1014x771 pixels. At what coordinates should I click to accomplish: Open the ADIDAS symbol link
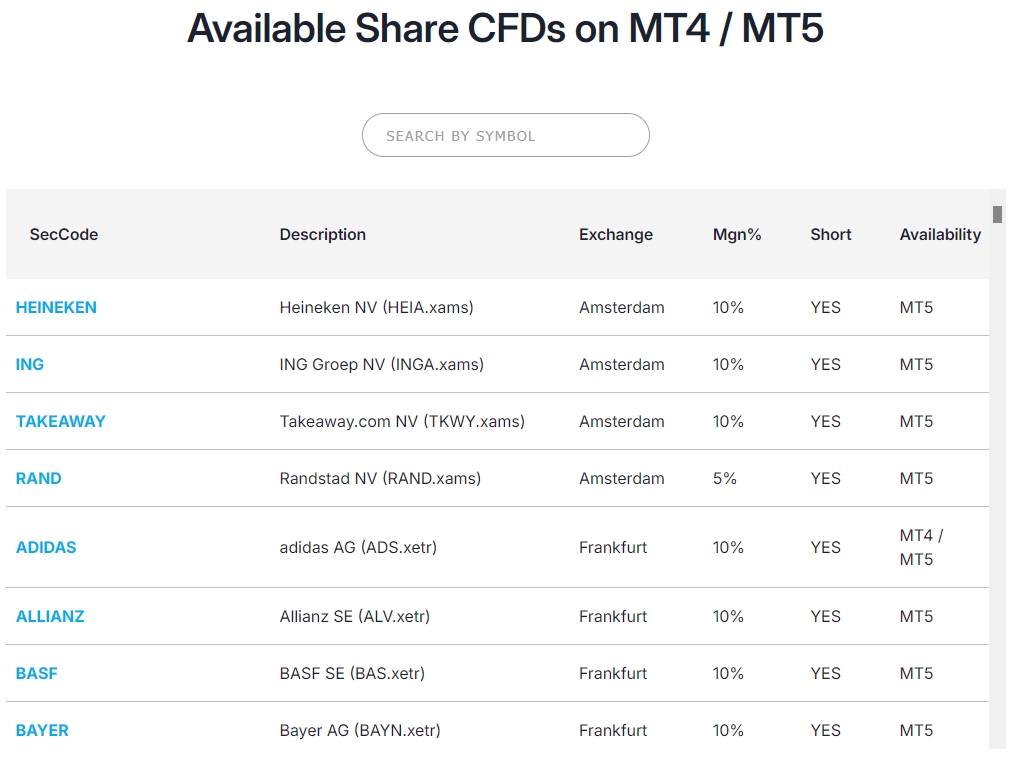pyautogui.click(x=46, y=547)
